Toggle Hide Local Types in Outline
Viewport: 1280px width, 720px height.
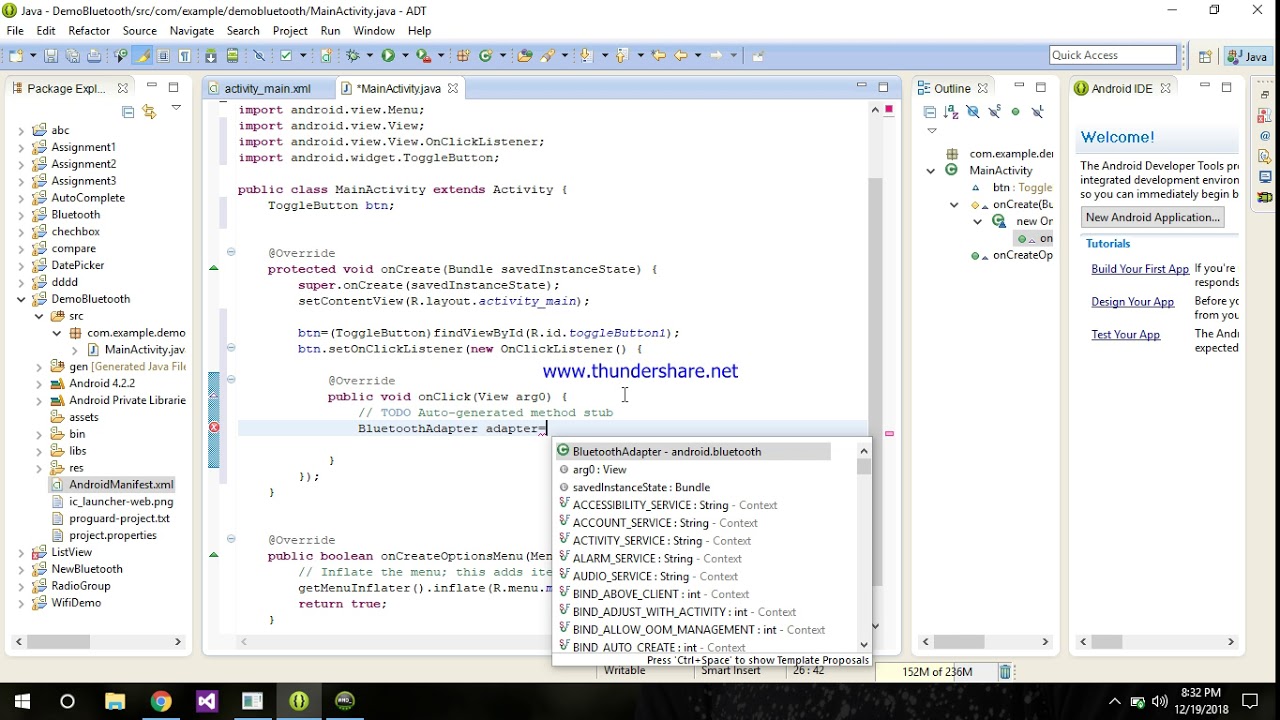click(x=1037, y=112)
